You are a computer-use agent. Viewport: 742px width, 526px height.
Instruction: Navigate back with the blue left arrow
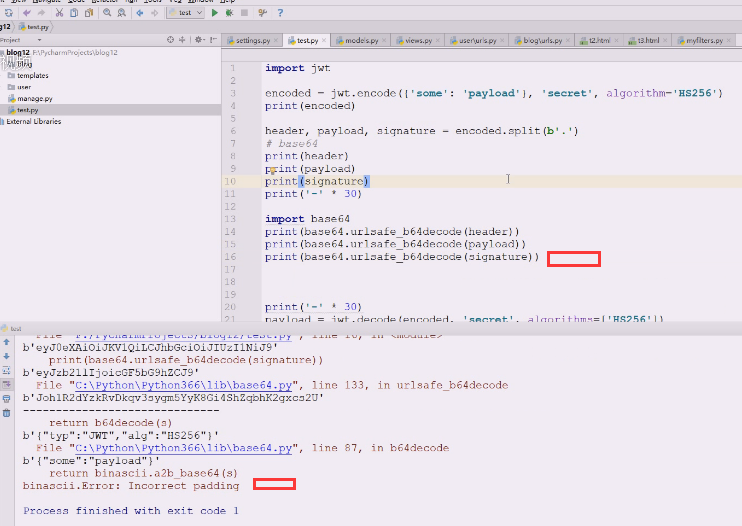click(140, 13)
